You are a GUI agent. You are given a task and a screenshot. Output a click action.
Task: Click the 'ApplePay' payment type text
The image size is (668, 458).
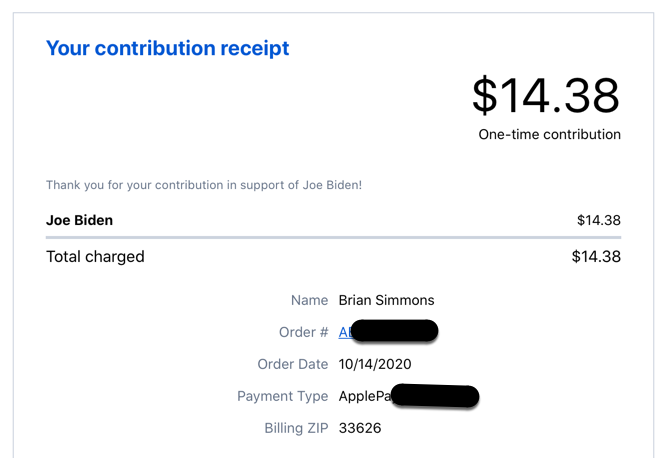pos(365,396)
